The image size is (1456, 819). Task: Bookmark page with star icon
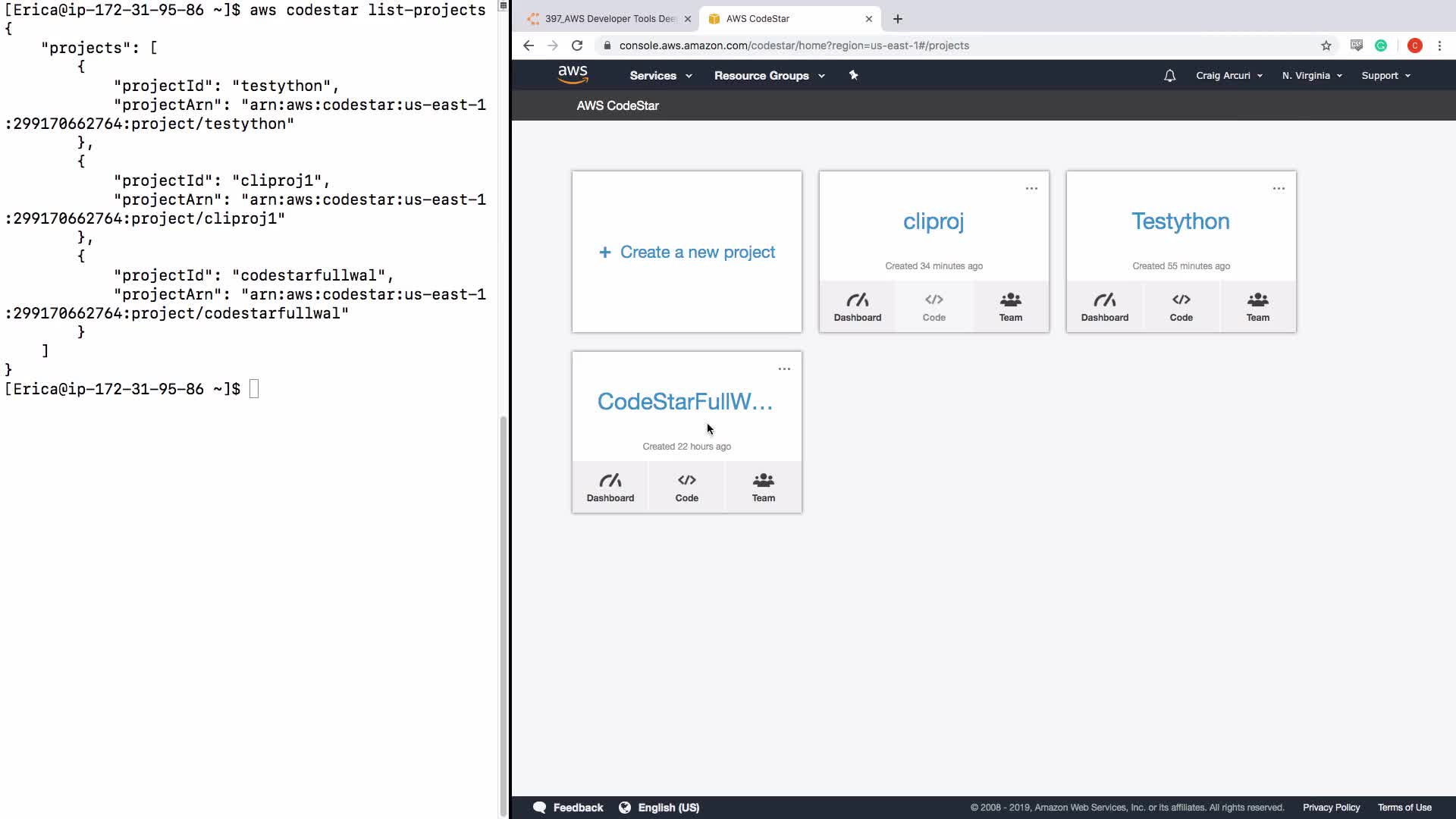coord(1326,45)
